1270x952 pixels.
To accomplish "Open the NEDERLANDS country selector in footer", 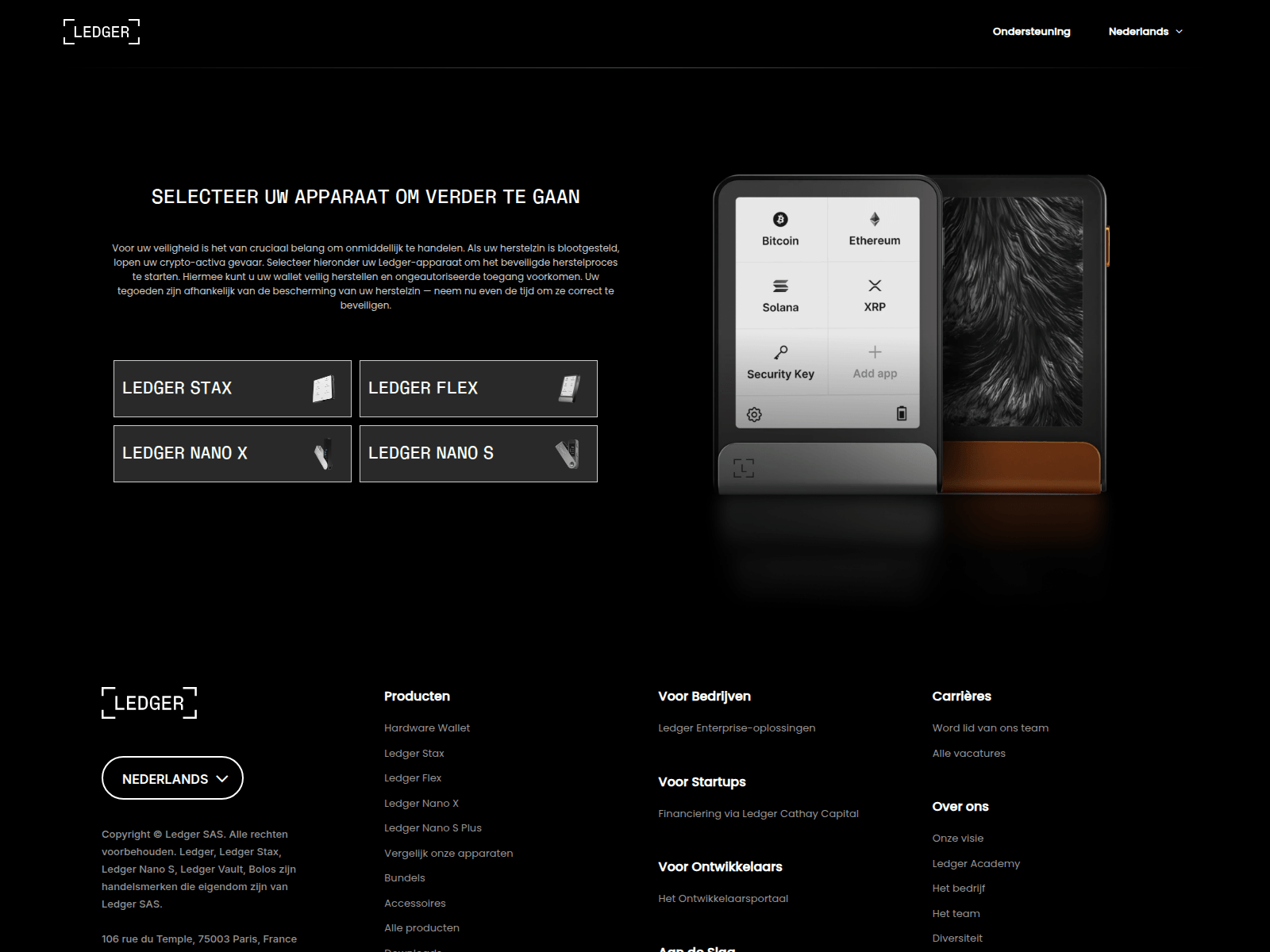I will 172,778.
